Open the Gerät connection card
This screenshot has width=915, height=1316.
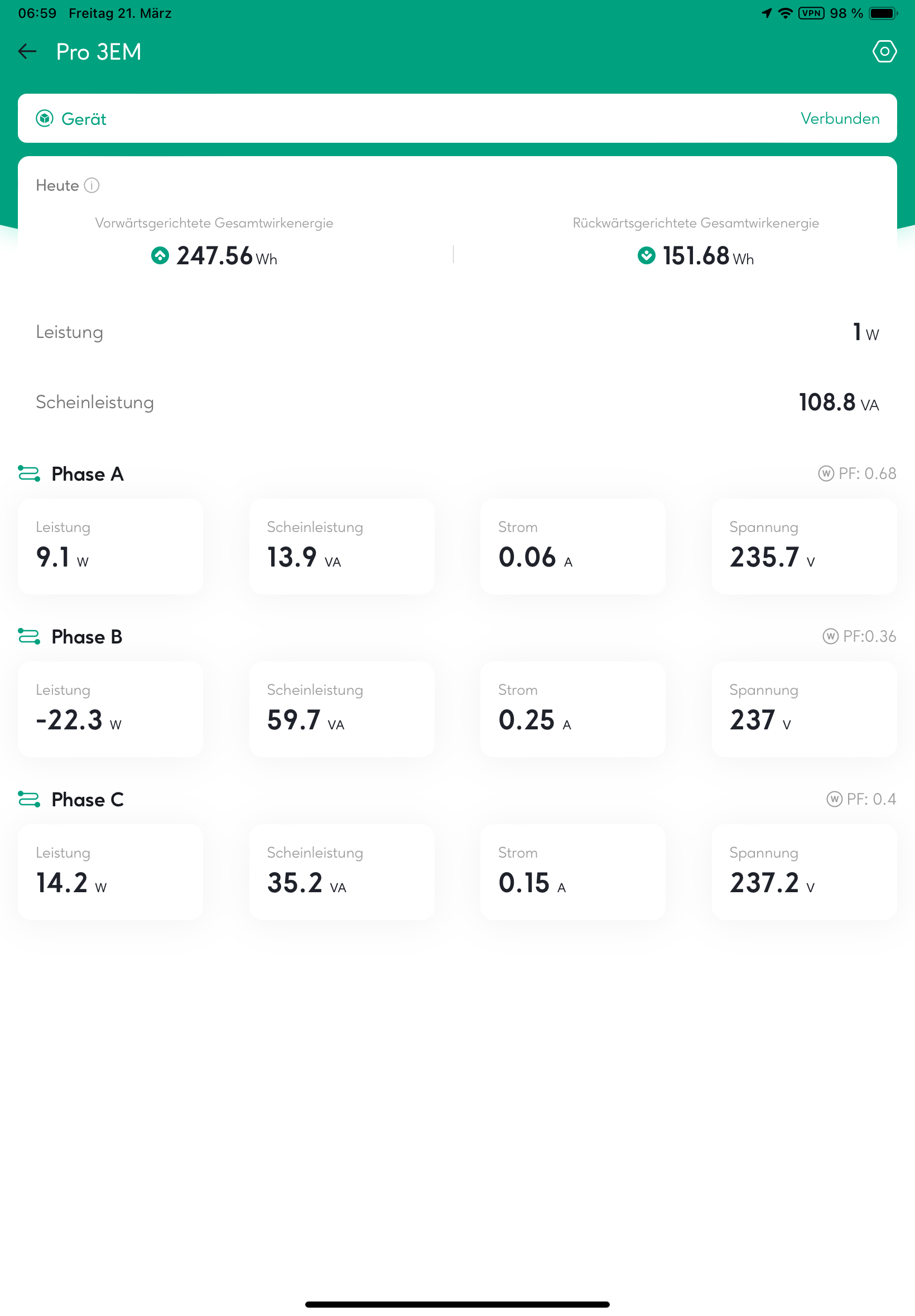tap(457, 118)
